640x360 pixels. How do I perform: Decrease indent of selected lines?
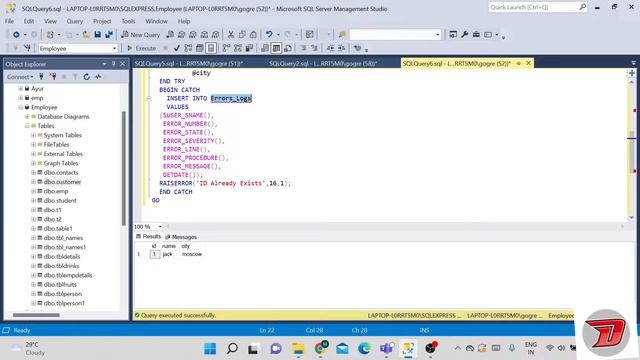click(x=330, y=48)
